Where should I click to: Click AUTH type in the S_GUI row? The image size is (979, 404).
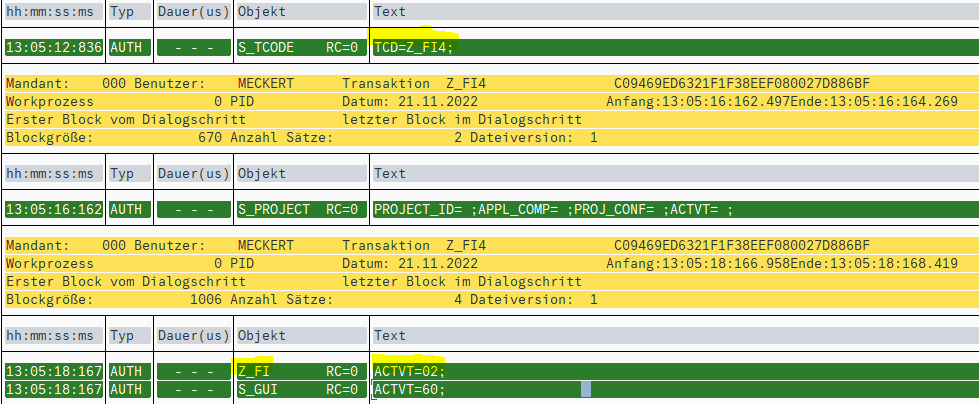129,389
